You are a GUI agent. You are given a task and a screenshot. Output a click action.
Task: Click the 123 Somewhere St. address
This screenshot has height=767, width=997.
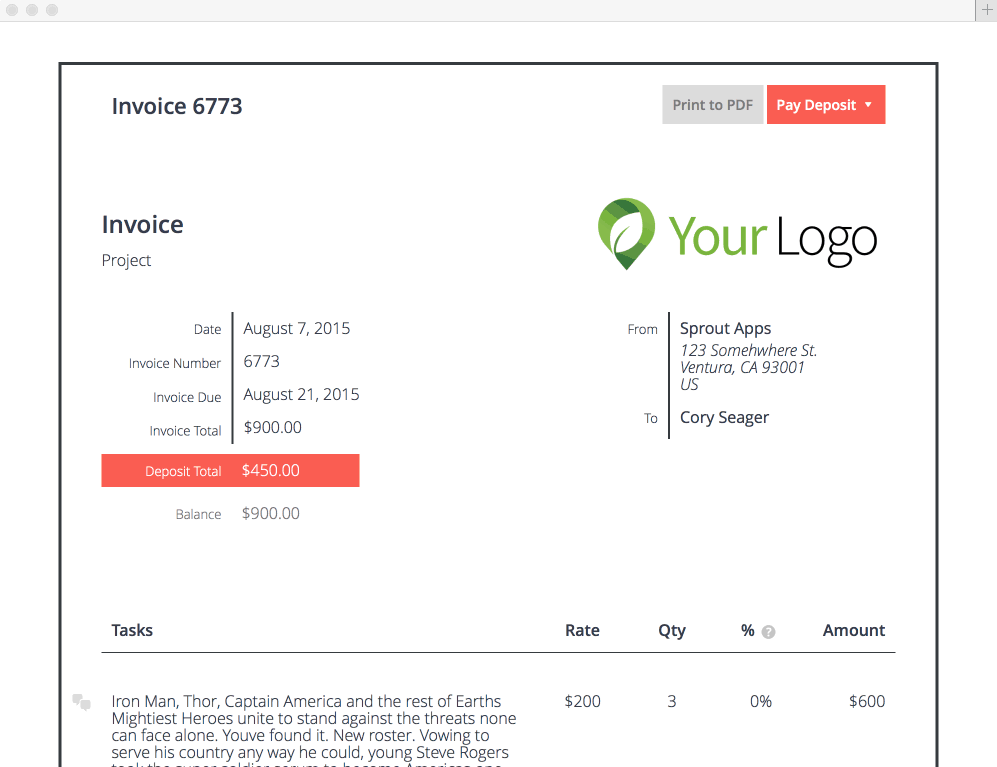[x=748, y=350]
